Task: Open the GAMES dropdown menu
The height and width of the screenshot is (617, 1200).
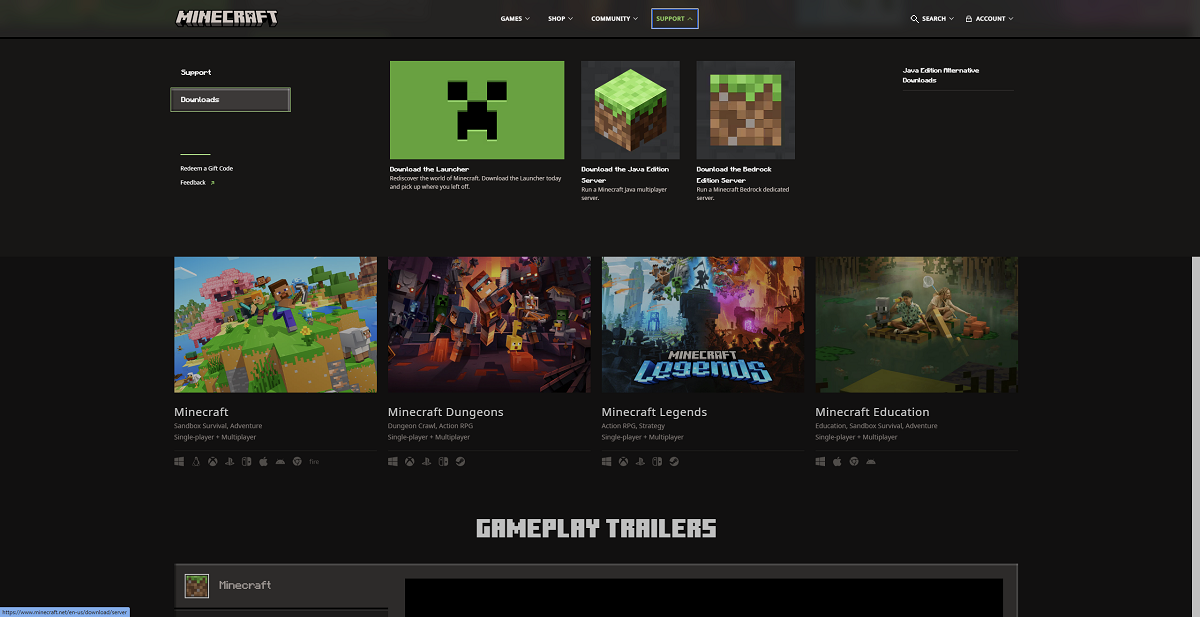Action: pyautogui.click(x=514, y=18)
